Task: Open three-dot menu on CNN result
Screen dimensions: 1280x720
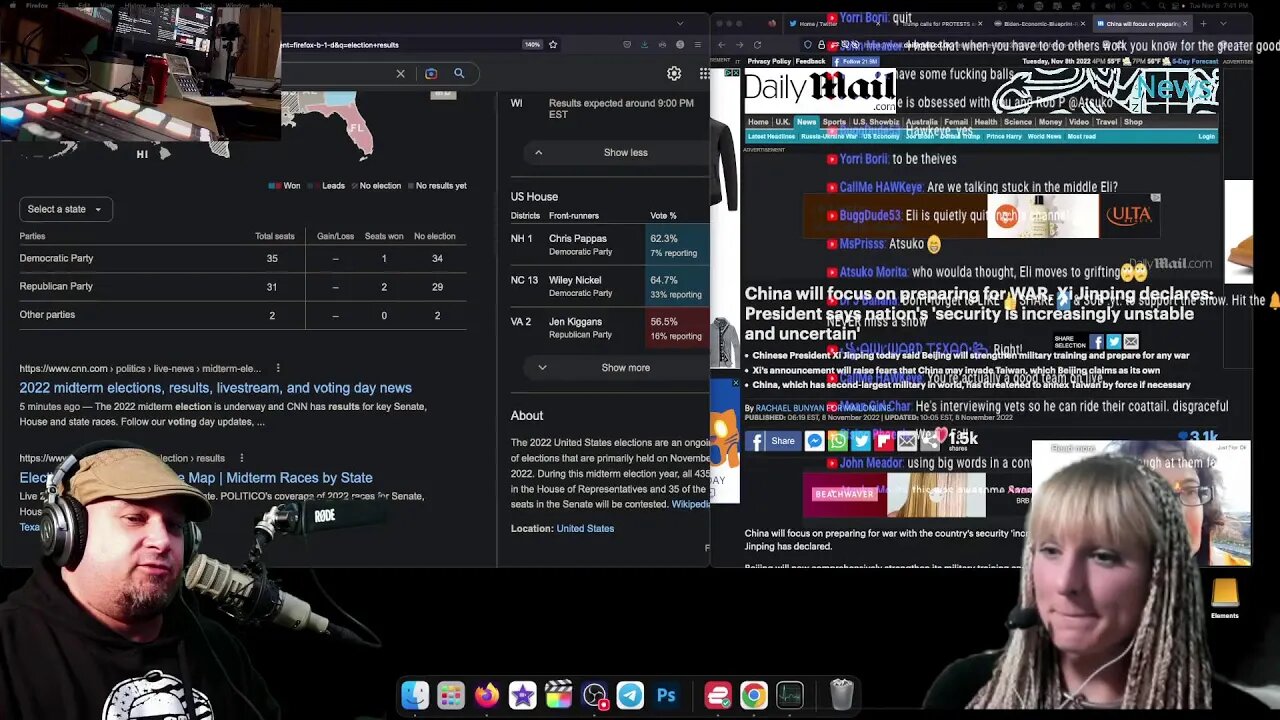Action: click(x=278, y=368)
